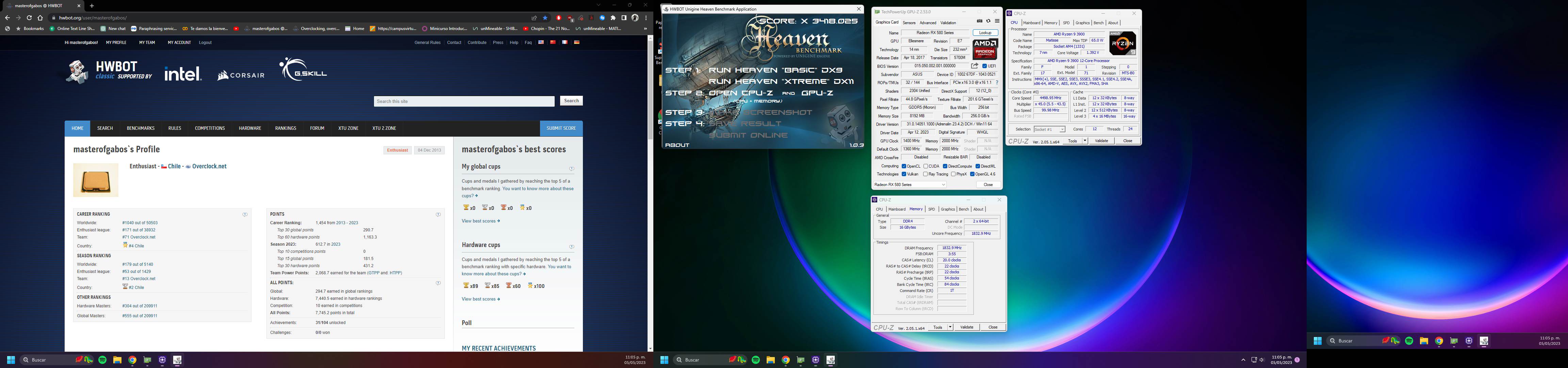
Task: Open Chrome side panel icon
Action: (624, 18)
